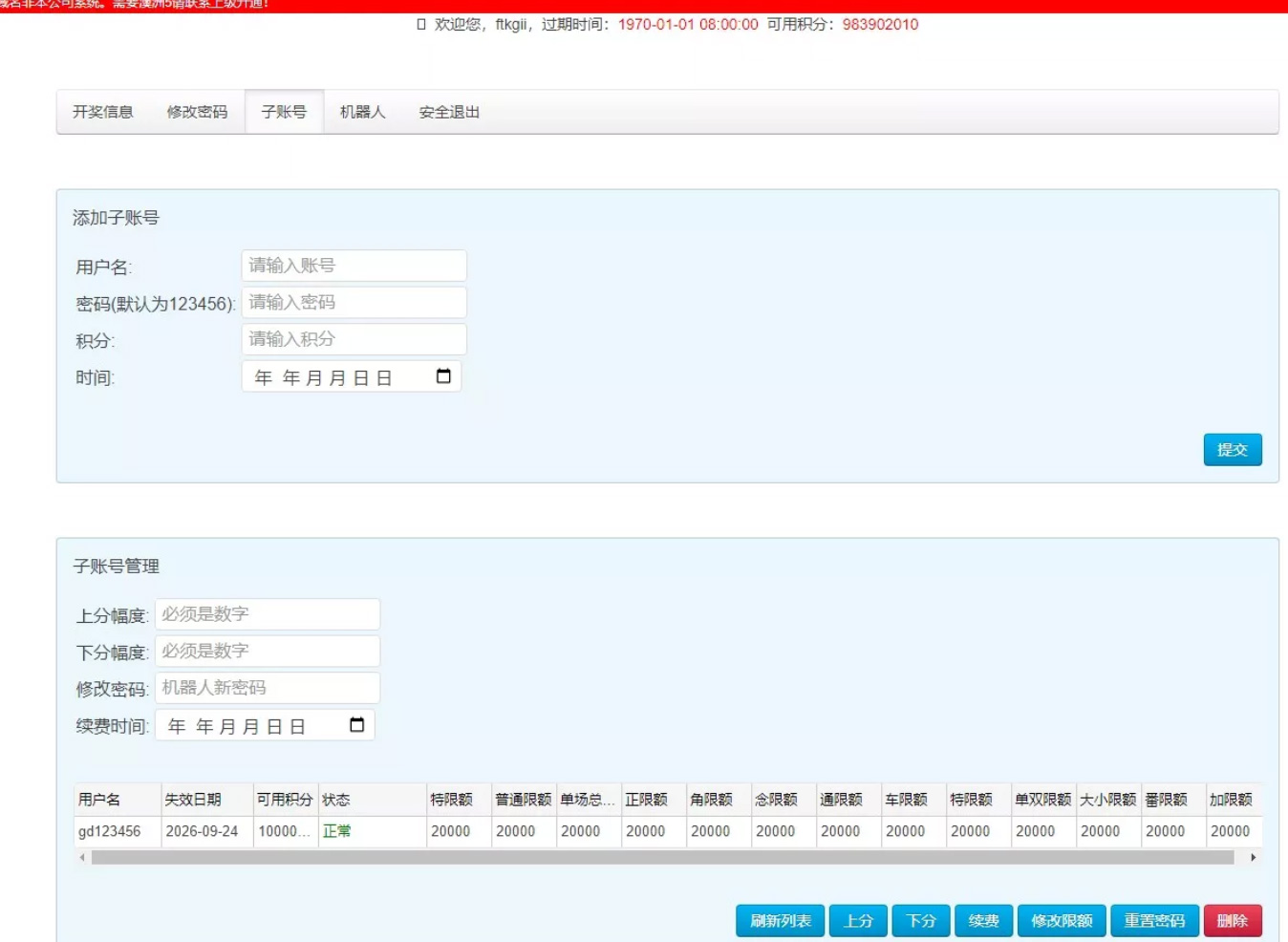
Task: Click right arrow of table horizontal scrollbar
Action: click(x=1253, y=858)
